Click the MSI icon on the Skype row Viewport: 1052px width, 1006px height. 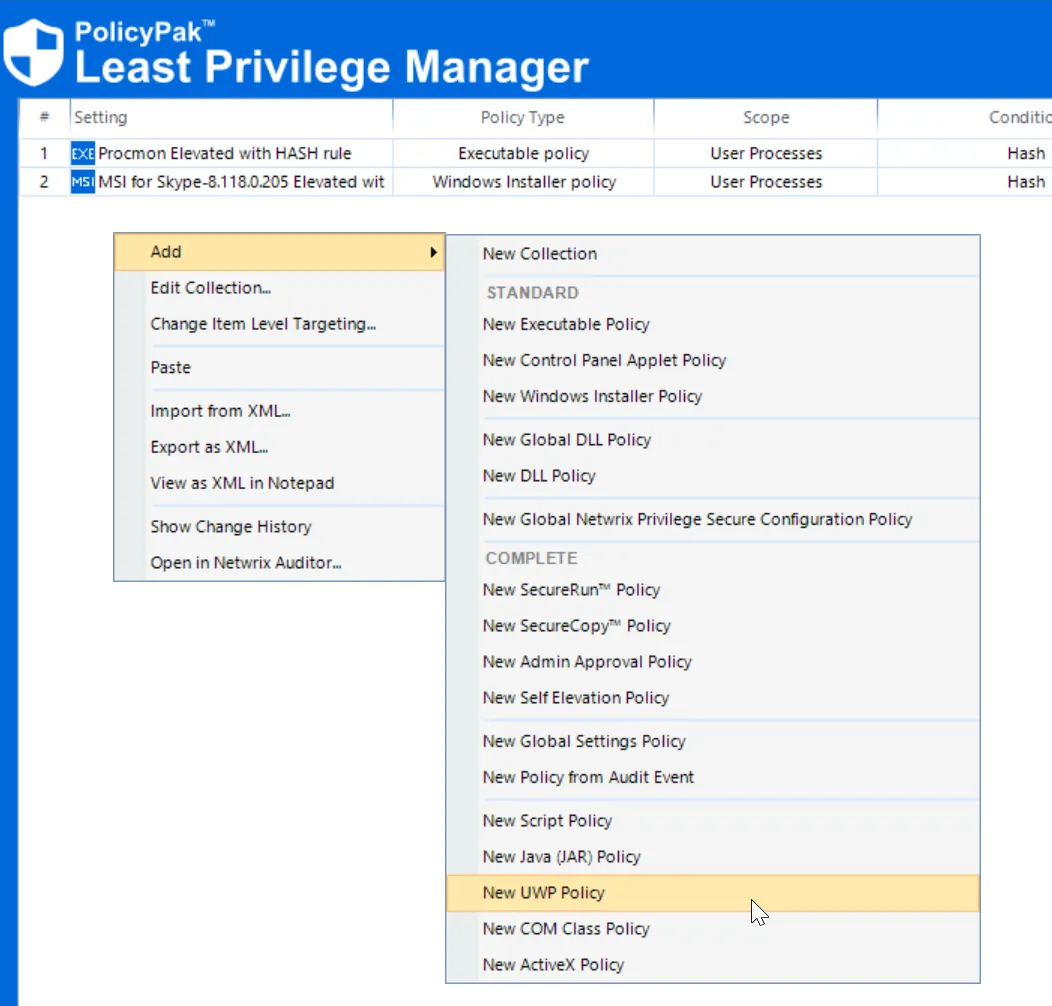click(82, 182)
